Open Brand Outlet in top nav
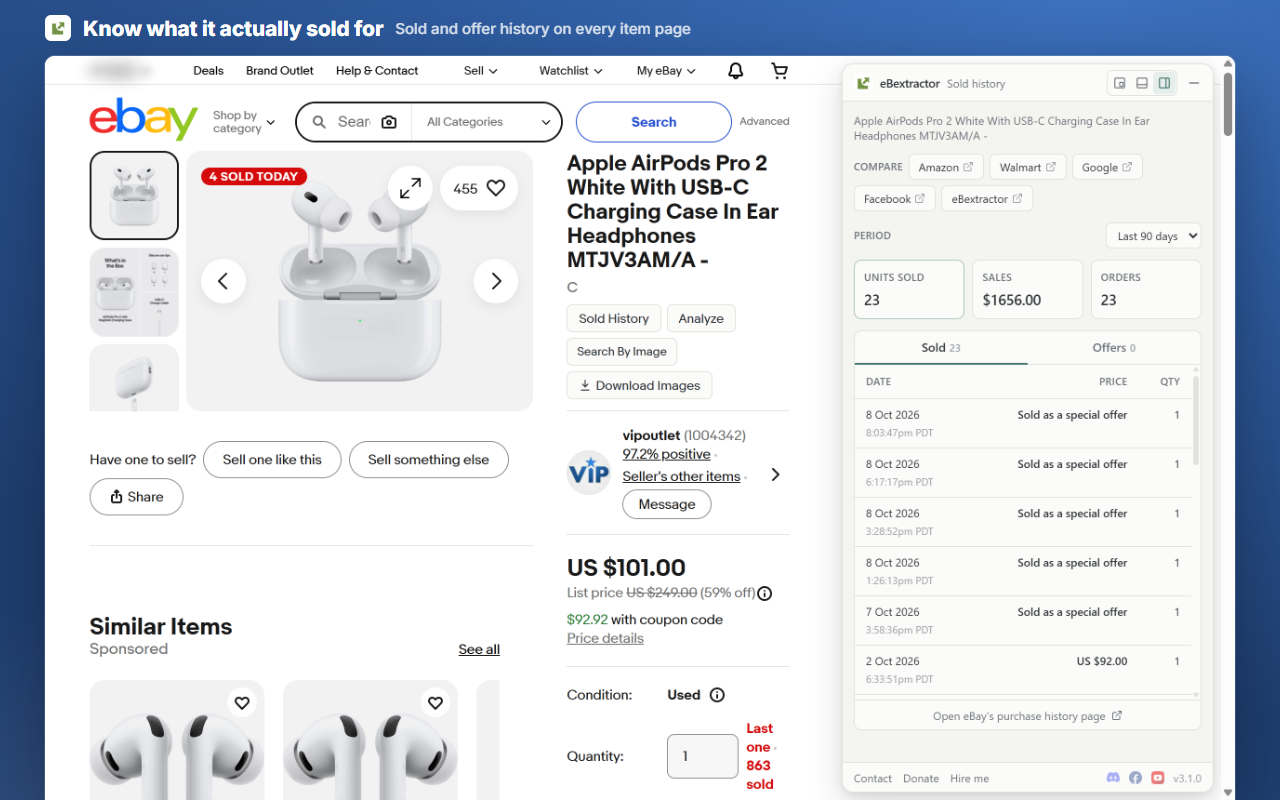 pos(280,71)
